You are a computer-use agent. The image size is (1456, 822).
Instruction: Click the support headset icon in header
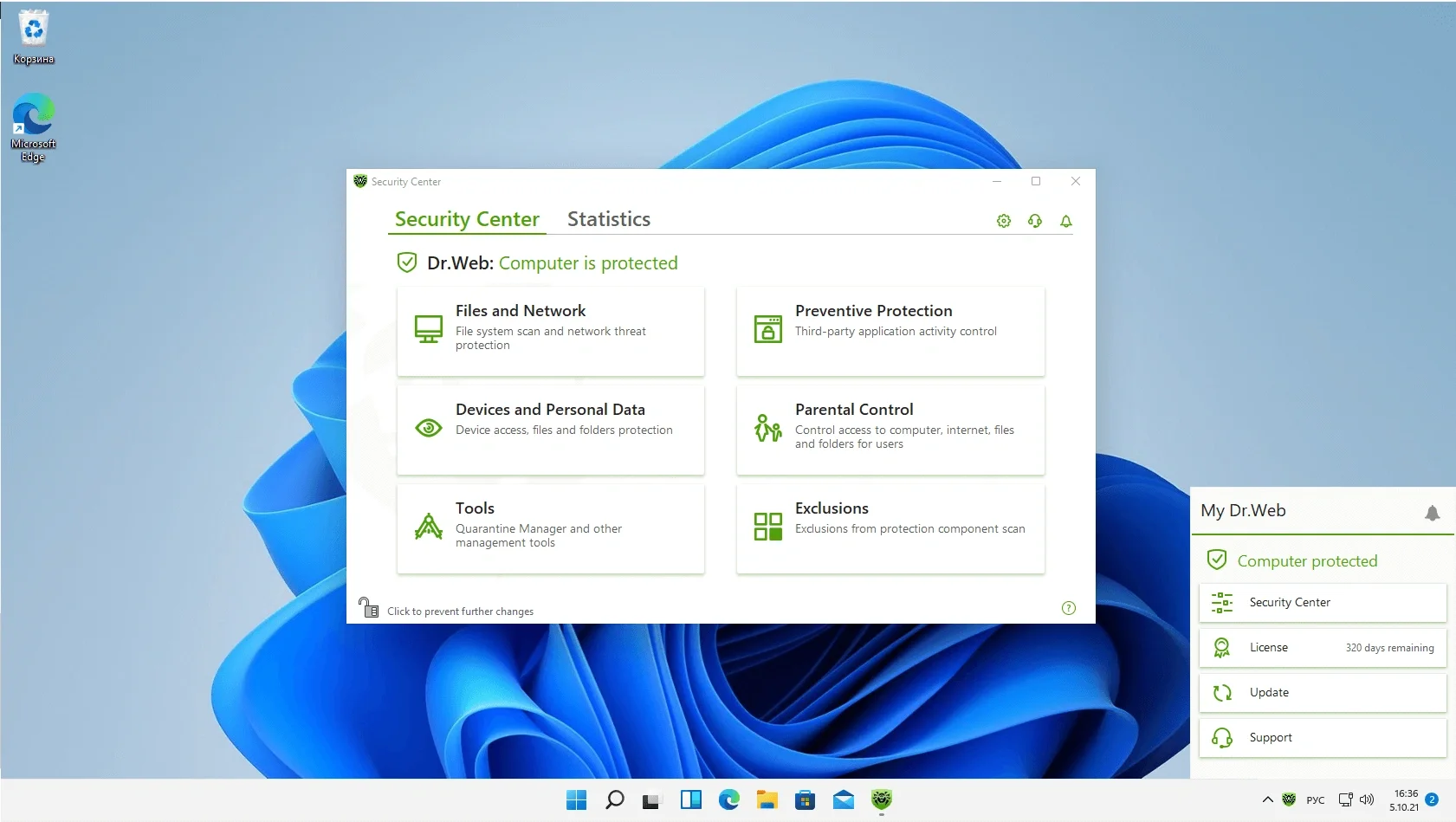click(x=1034, y=221)
